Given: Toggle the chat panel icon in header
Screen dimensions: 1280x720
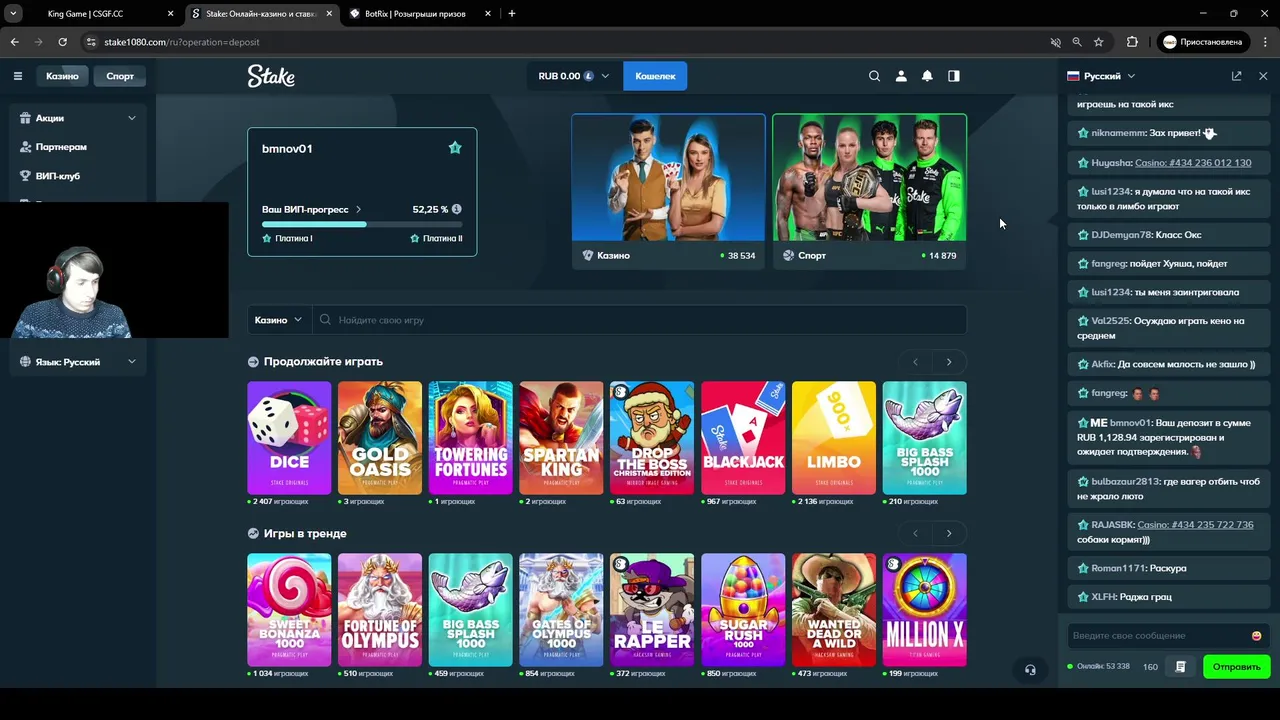Looking at the screenshot, I should point(954,76).
